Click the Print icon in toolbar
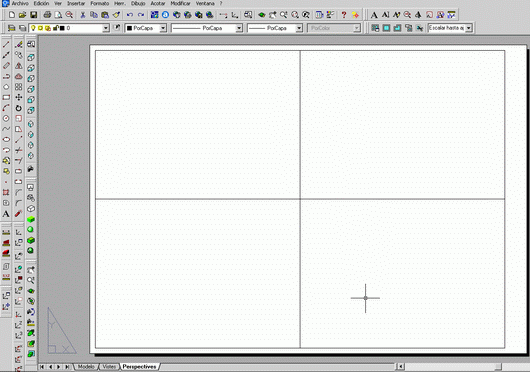This screenshot has height=372, width=530. (47, 15)
